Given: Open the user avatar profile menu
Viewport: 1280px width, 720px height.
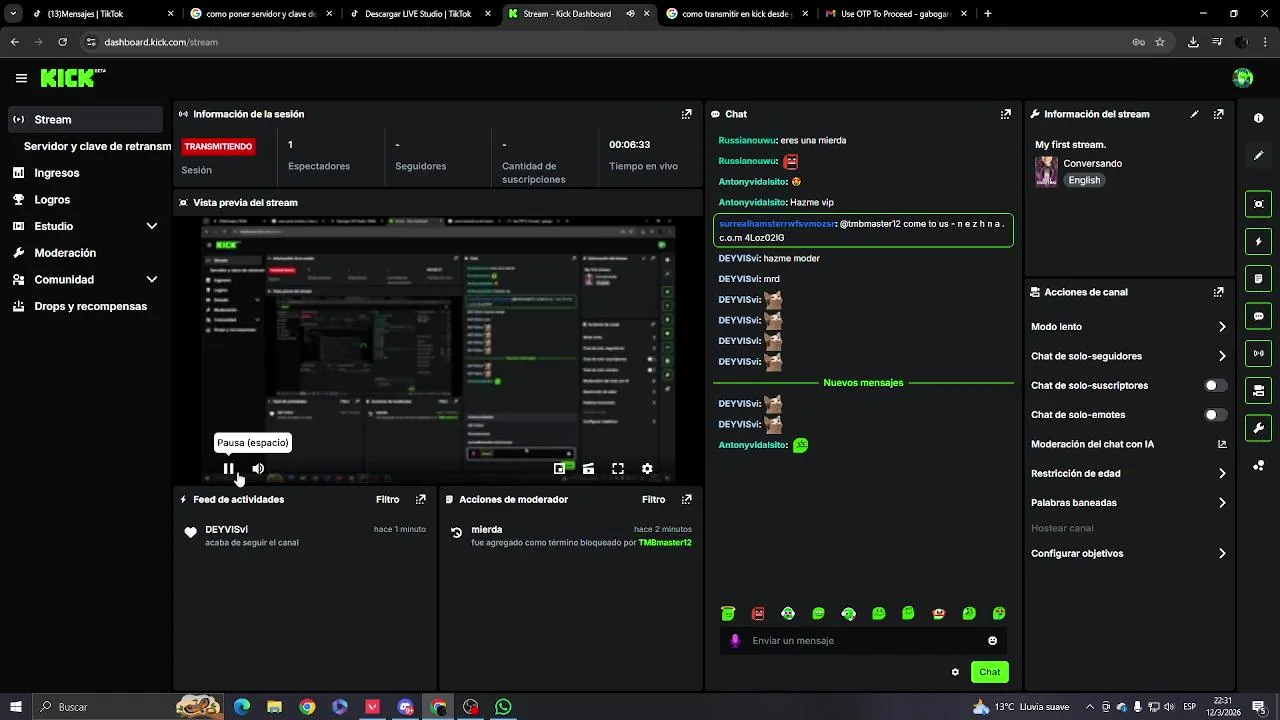Looking at the screenshot, I should click(x=1243, y=78).
